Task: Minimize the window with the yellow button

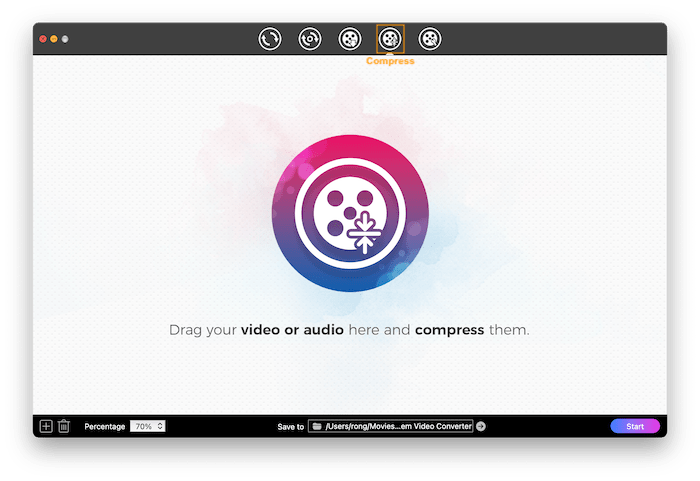Action: [x=54, y=39]
